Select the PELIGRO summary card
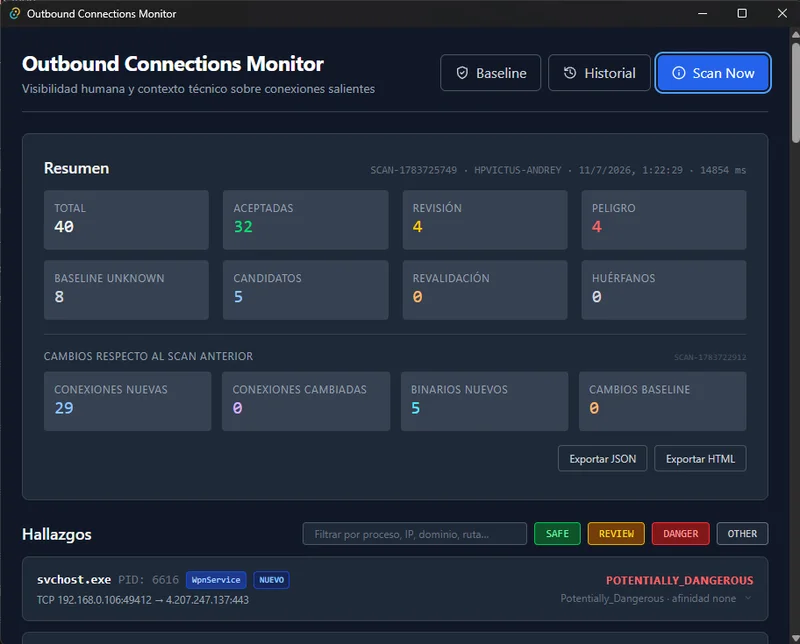 tap(664, 220)
